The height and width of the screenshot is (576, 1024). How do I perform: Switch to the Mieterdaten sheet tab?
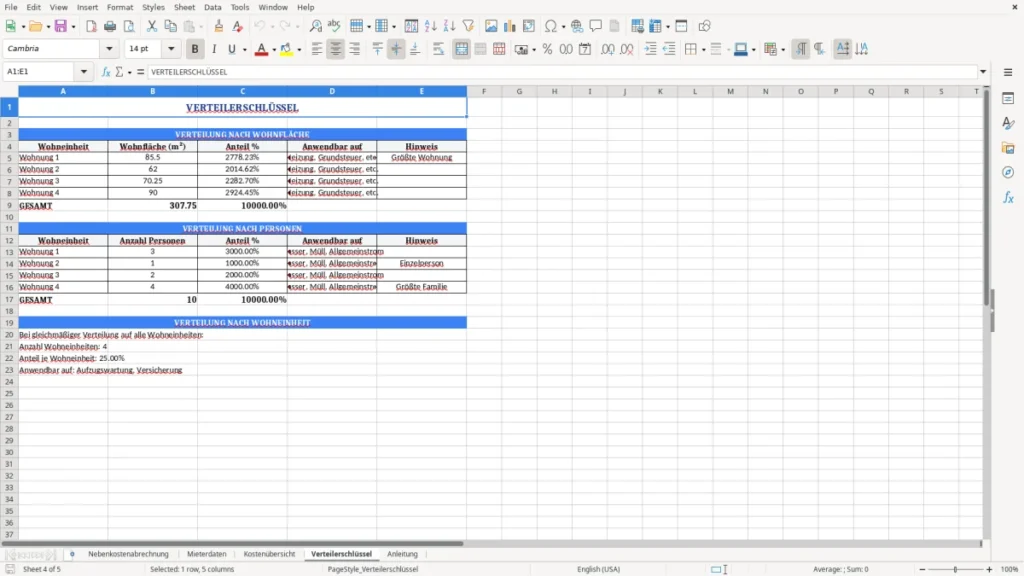pyautogui.click(x=206, y=554)
